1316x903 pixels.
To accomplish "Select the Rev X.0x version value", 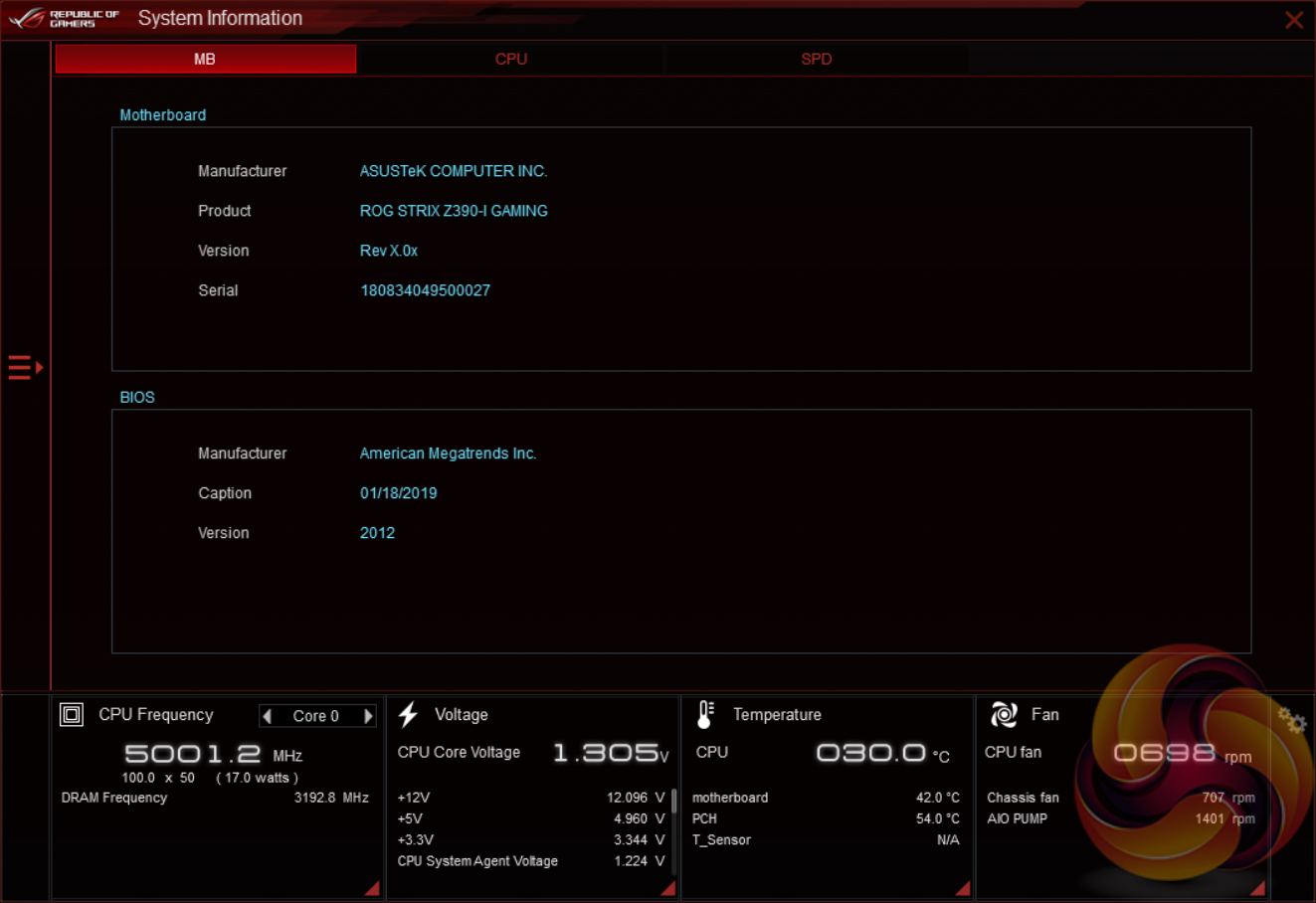I will 389,251.
